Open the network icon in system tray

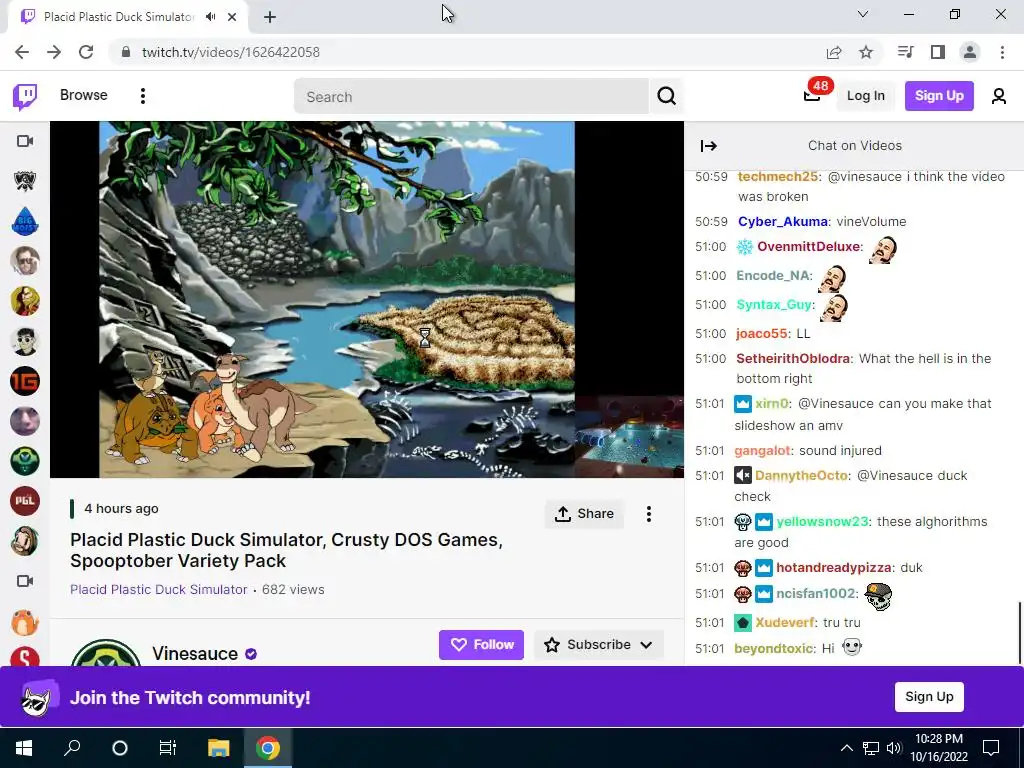click(x=871, y=748)
